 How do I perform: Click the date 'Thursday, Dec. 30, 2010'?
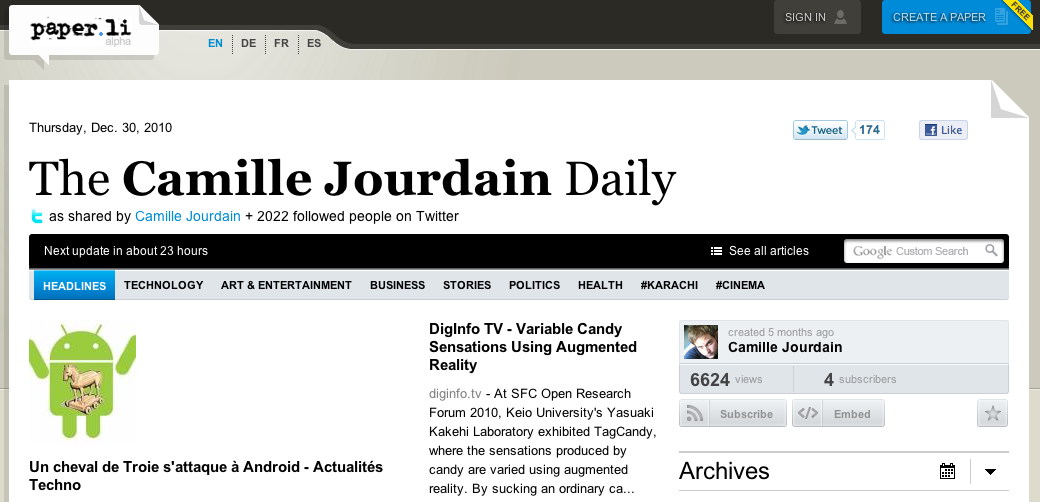tap(101, 127)
